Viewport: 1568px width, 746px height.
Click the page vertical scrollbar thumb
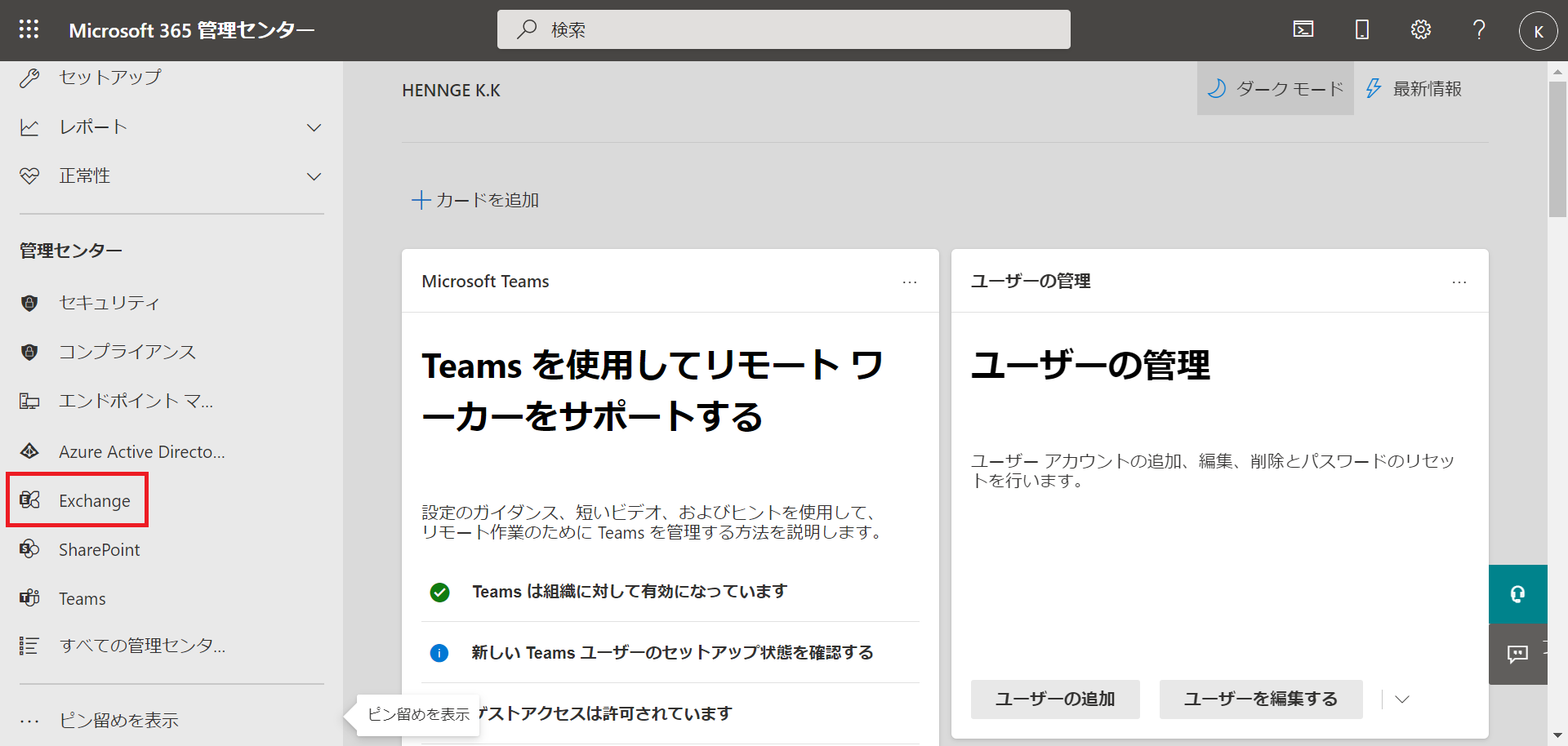[x=1557, y=149]
